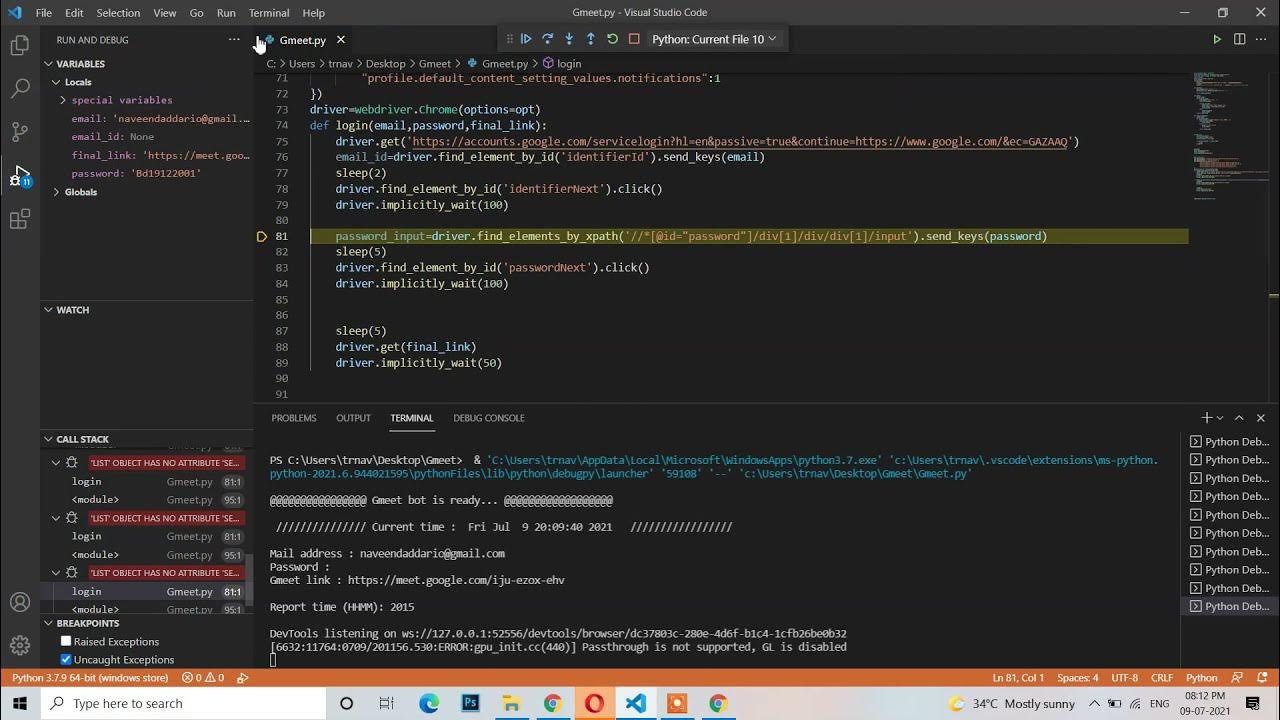Enable the Raised Exceptions breakpoint checkbox

pos(66,642)
